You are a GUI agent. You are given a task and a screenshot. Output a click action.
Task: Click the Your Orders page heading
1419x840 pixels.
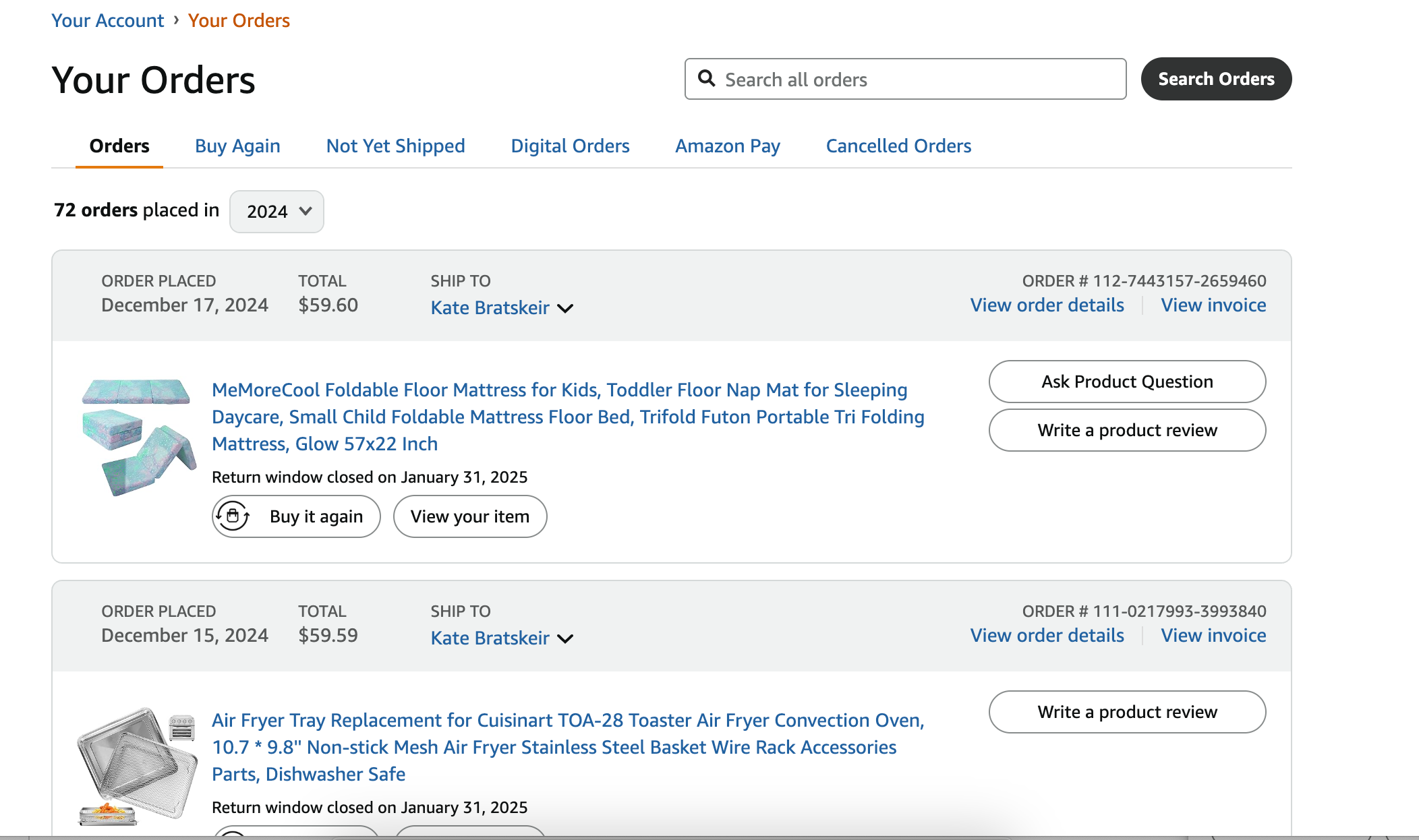(154, 80)
